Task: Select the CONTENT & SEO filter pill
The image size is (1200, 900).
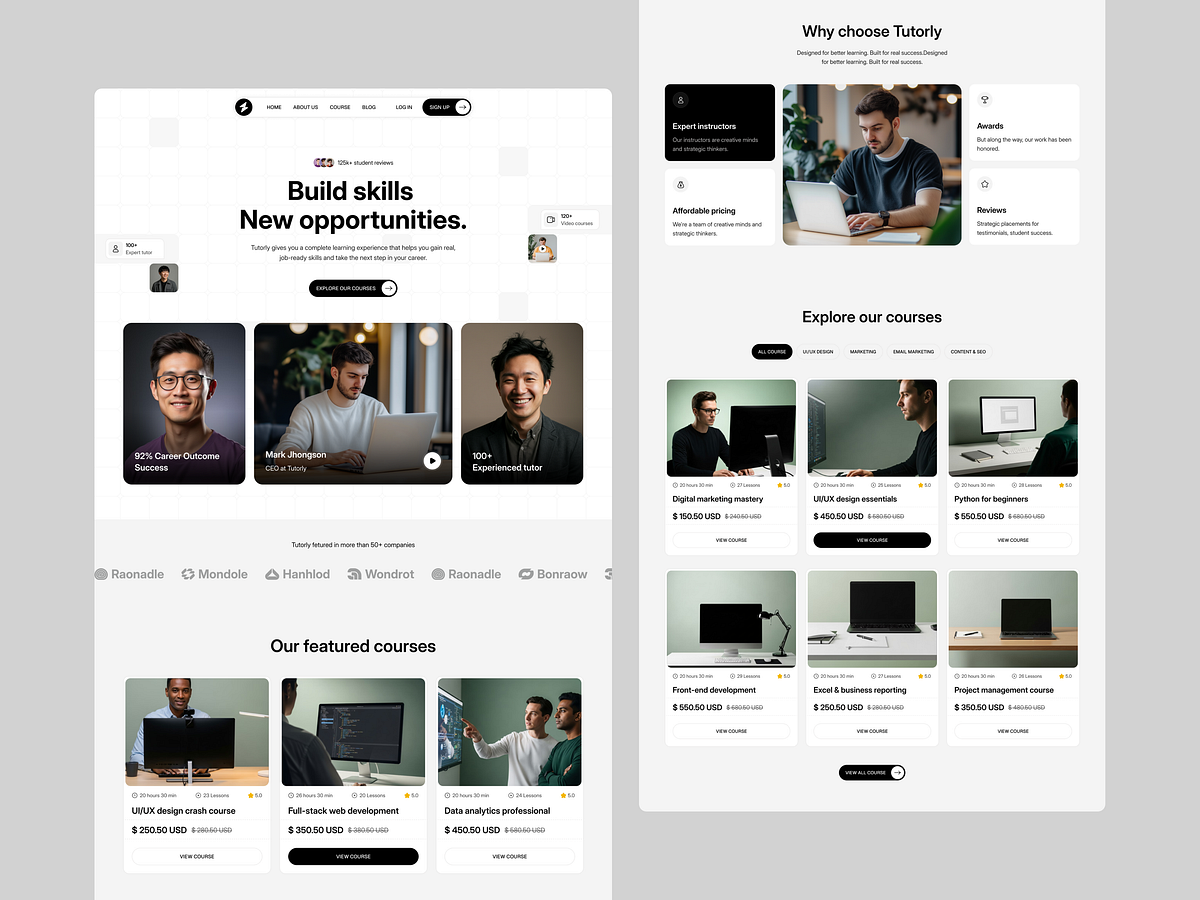Action: click(968, 351)
